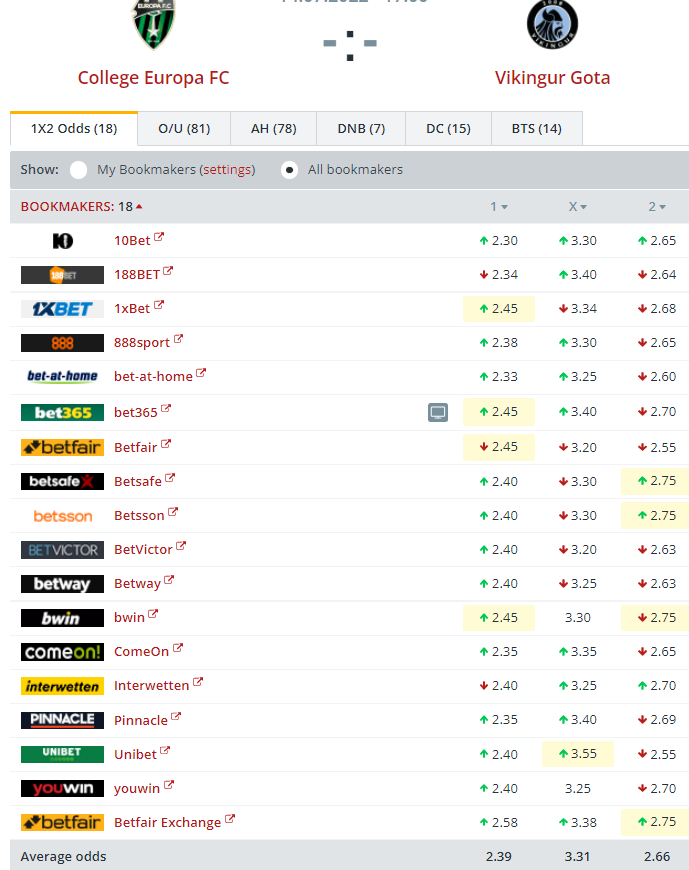Sort by the X draw column header
The height and width of the screenshot is (870, 689).
(578, 207)
